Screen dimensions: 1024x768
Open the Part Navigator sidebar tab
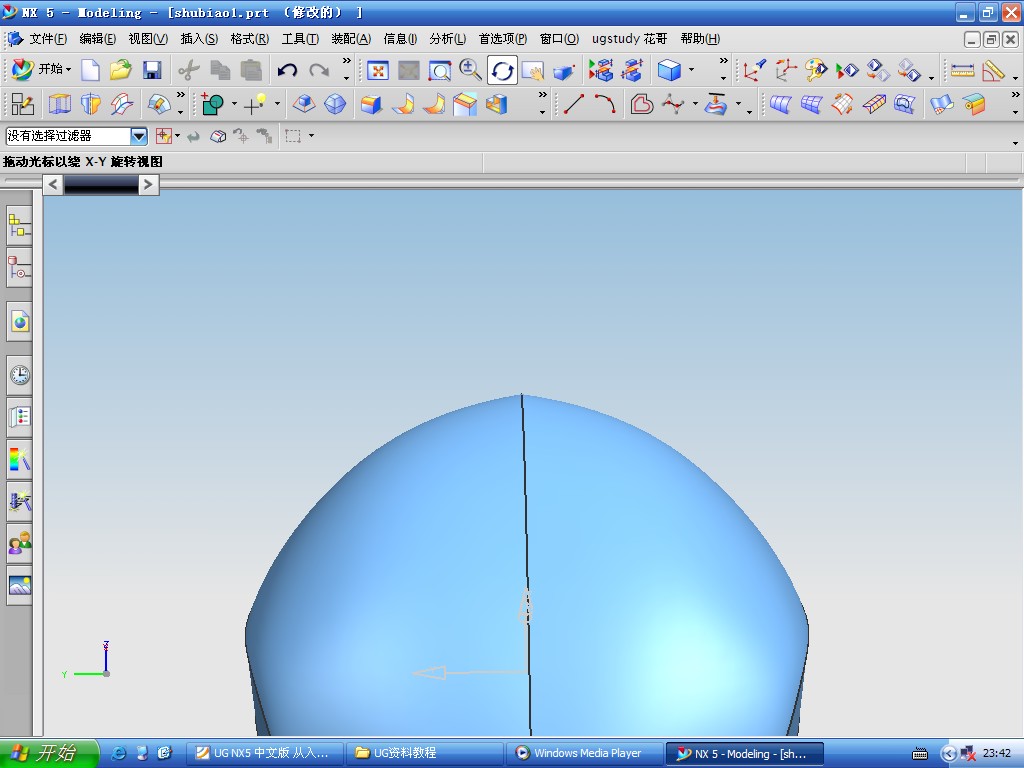point(20,267)
